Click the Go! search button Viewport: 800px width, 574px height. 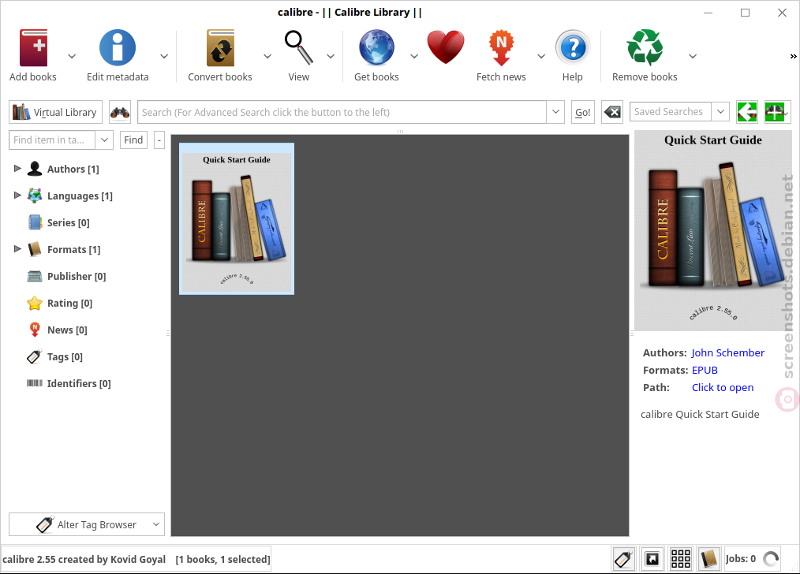click(583, 112)
